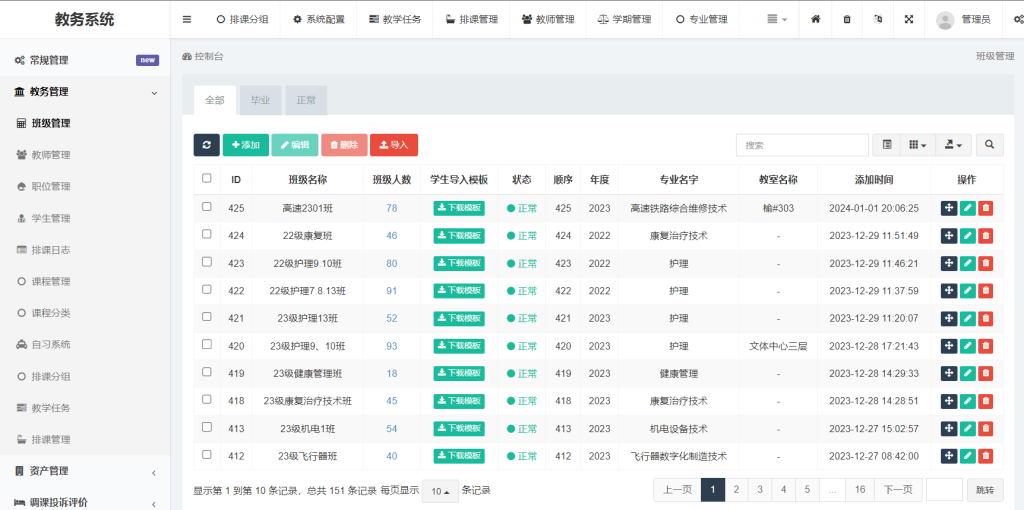Click the 编辑 button in toolbar
The height and width of the screenshot is (510, 1024).
pyautogui.click(x=295, y=145)
